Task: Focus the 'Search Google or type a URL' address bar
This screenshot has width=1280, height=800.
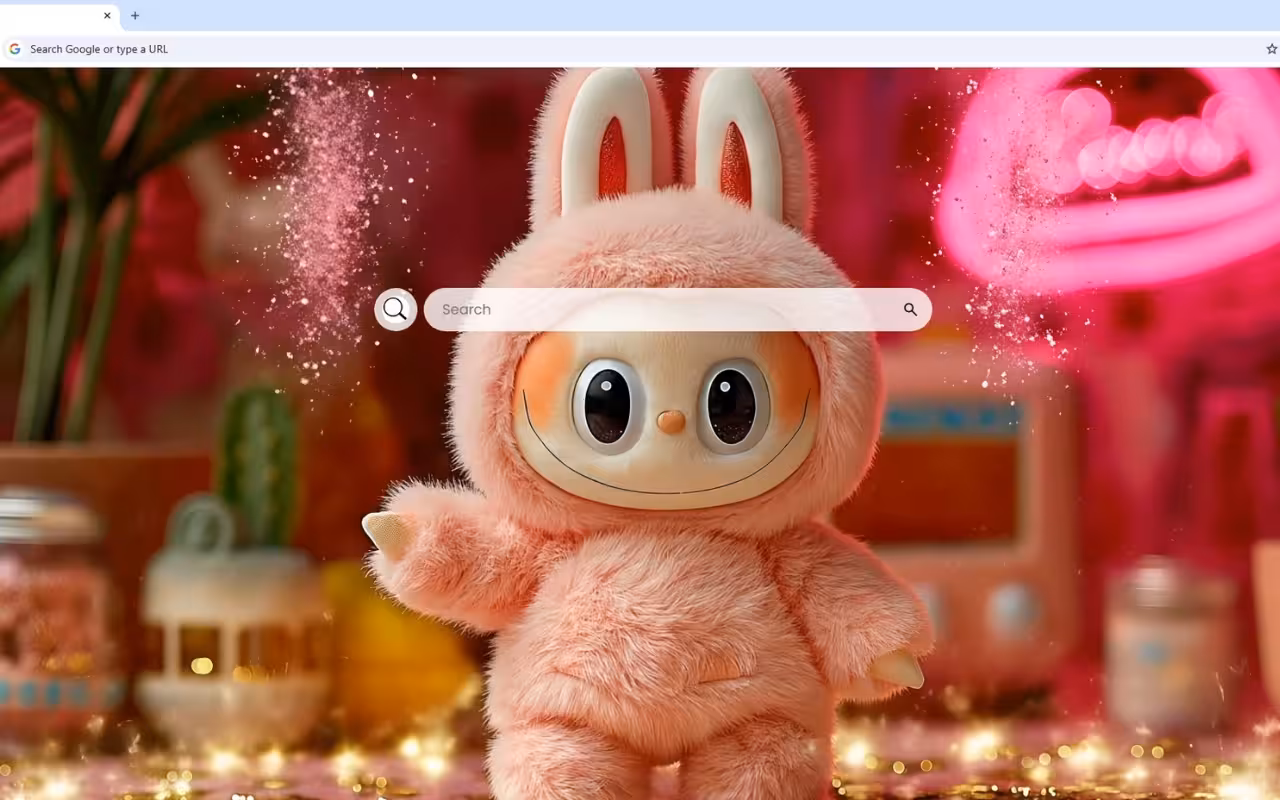Action: 640,49
